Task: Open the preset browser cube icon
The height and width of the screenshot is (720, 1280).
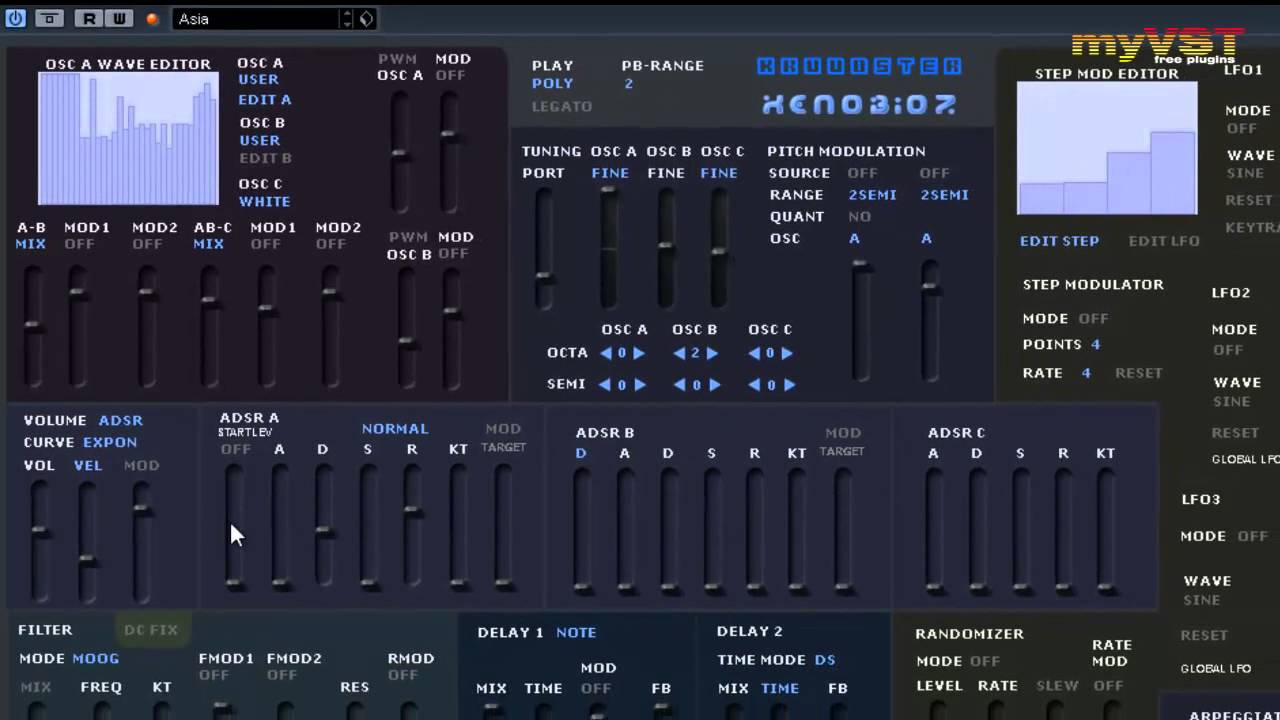Action: [x=367, y=19]
